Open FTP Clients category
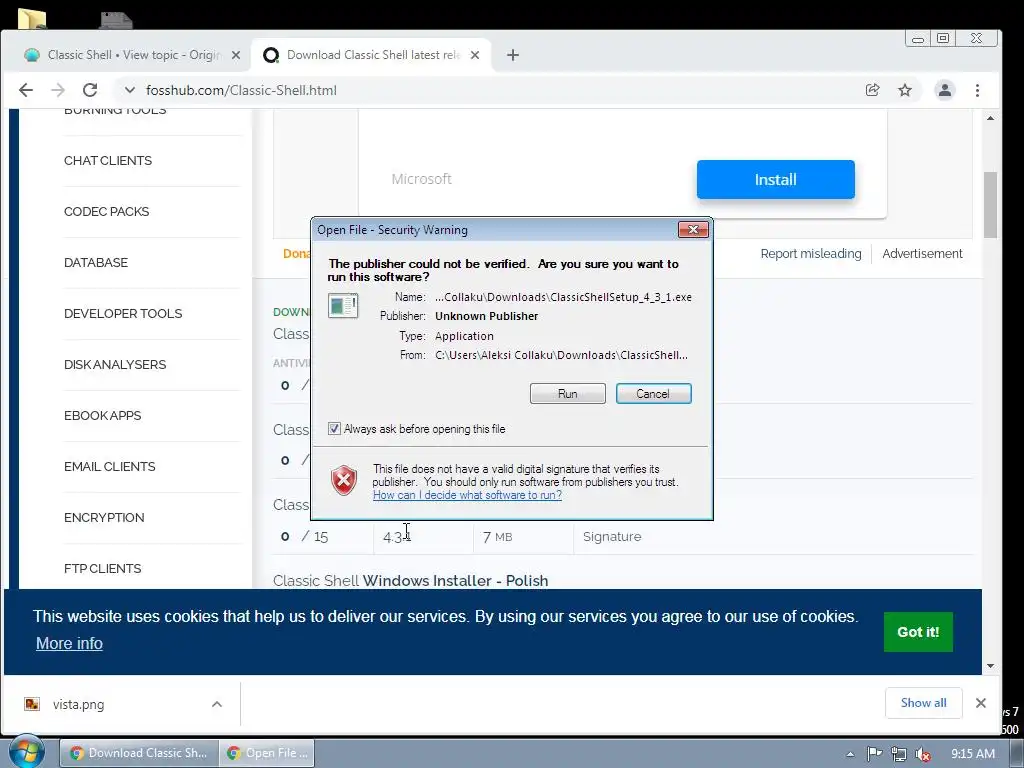Screen dimensions: 1024x768 (x=103, y=568)
